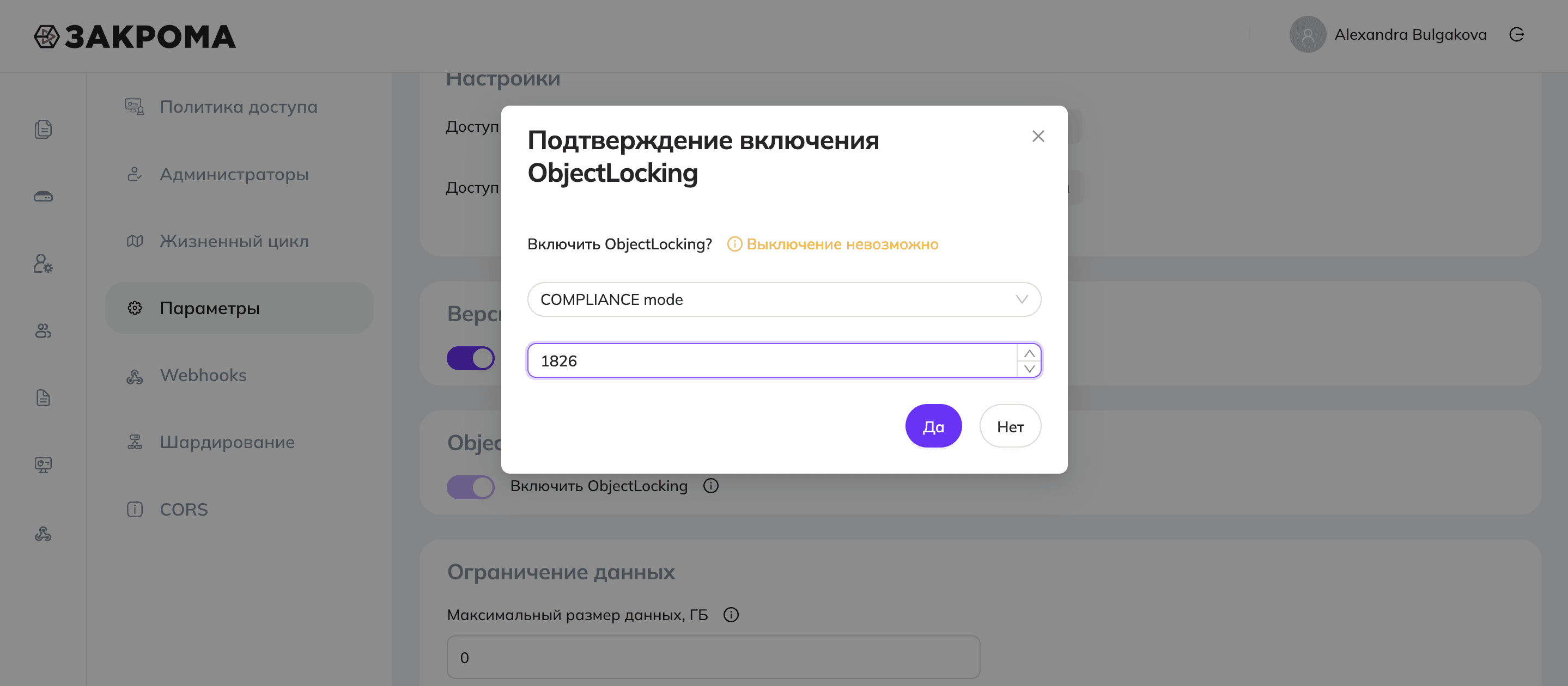Go to Жизненный цикл section

tap(234, 241)
